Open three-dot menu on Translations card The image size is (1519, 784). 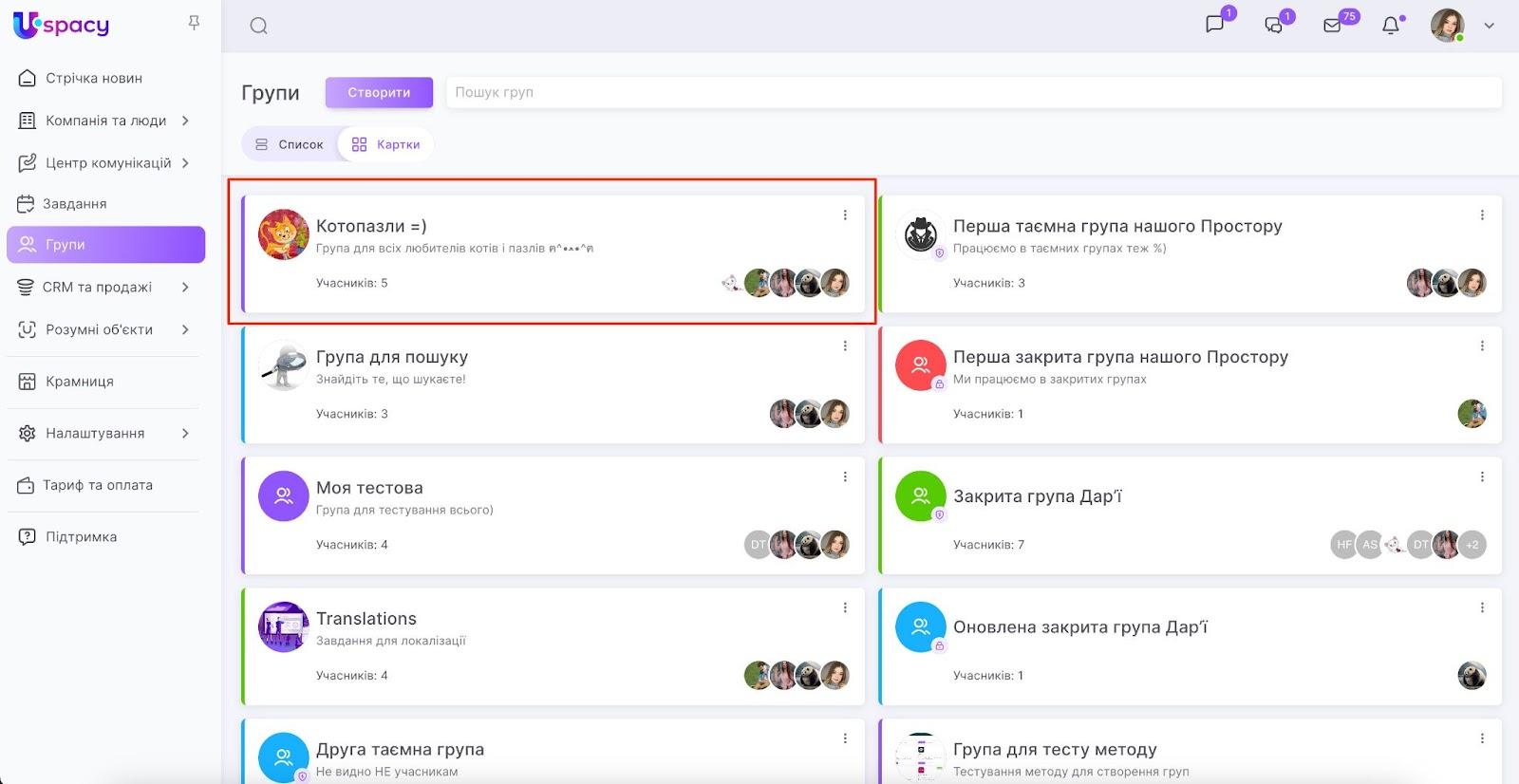(845, 607)
